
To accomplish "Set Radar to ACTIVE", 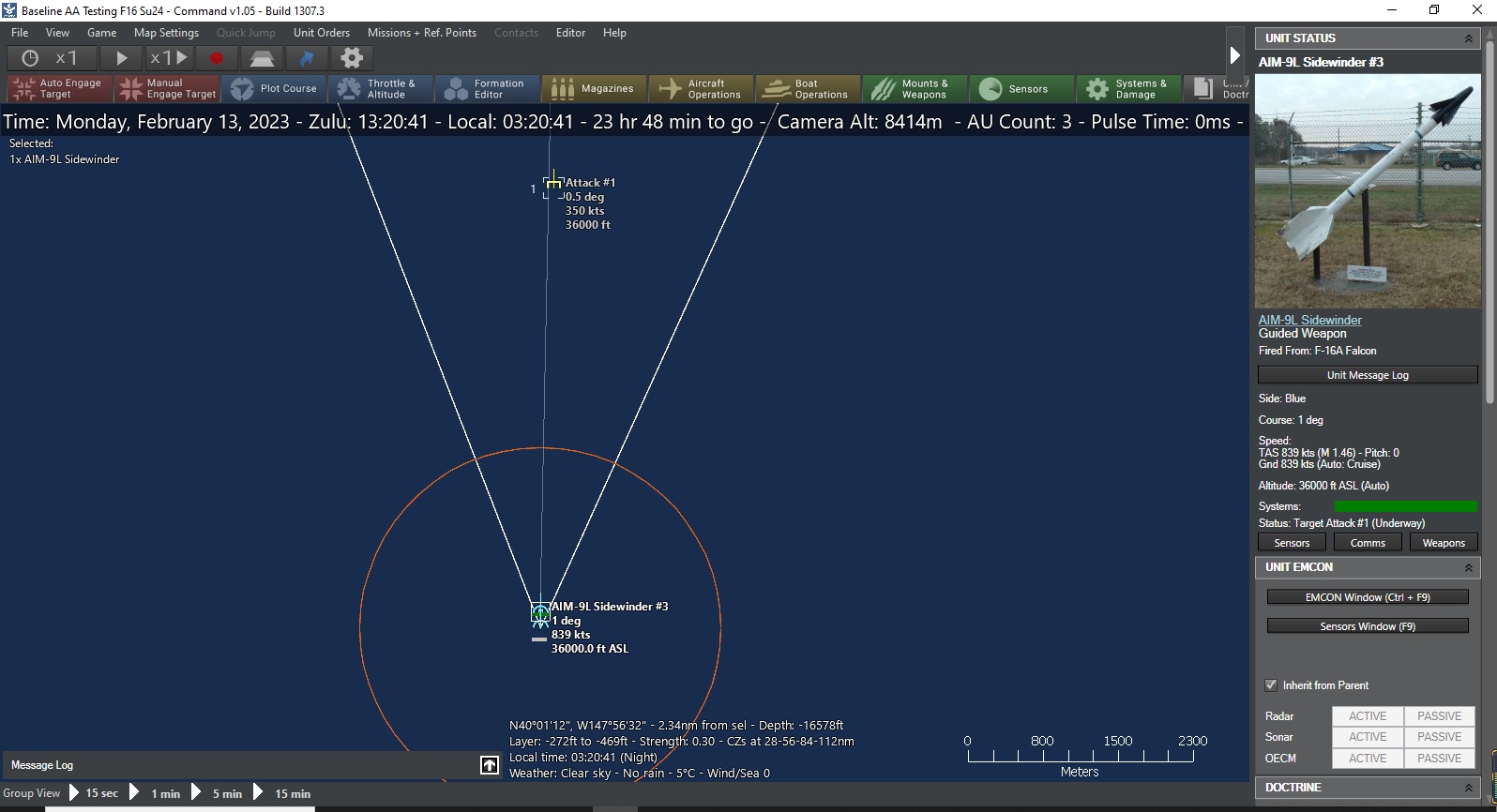I will [1368, 716].
